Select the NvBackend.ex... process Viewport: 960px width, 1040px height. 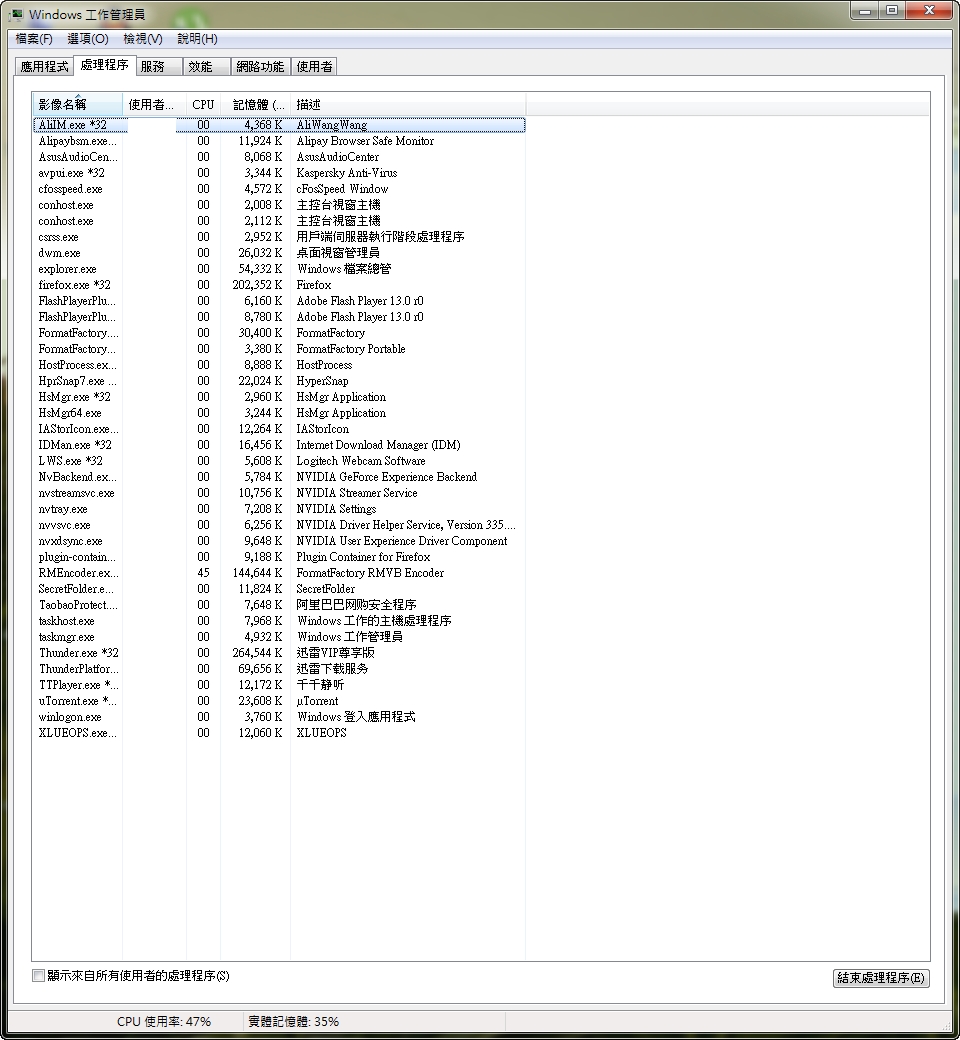pos(279,477)
